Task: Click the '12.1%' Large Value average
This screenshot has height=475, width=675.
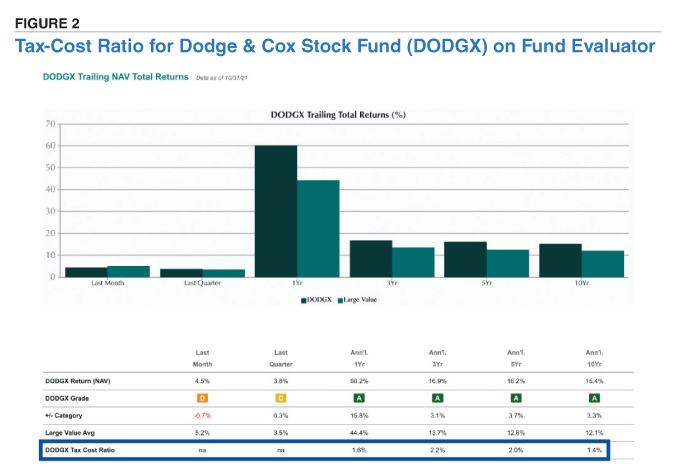Action: pyautogui.click(x=594, y=433)
